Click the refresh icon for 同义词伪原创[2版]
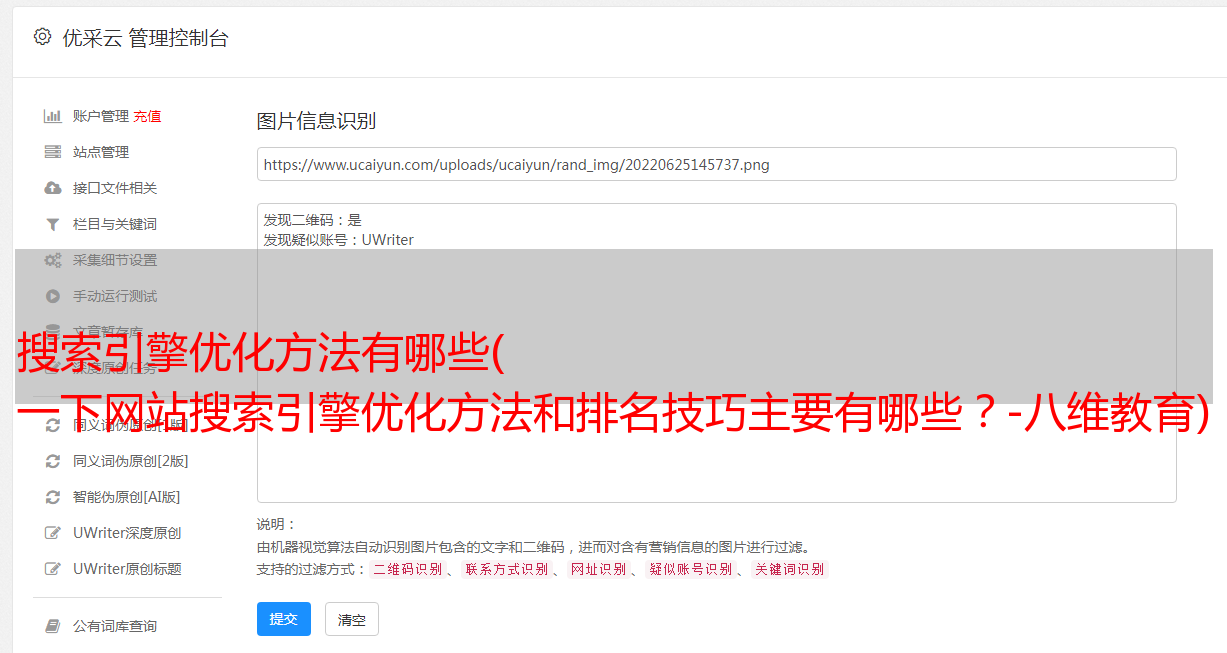 pos(53,461)
